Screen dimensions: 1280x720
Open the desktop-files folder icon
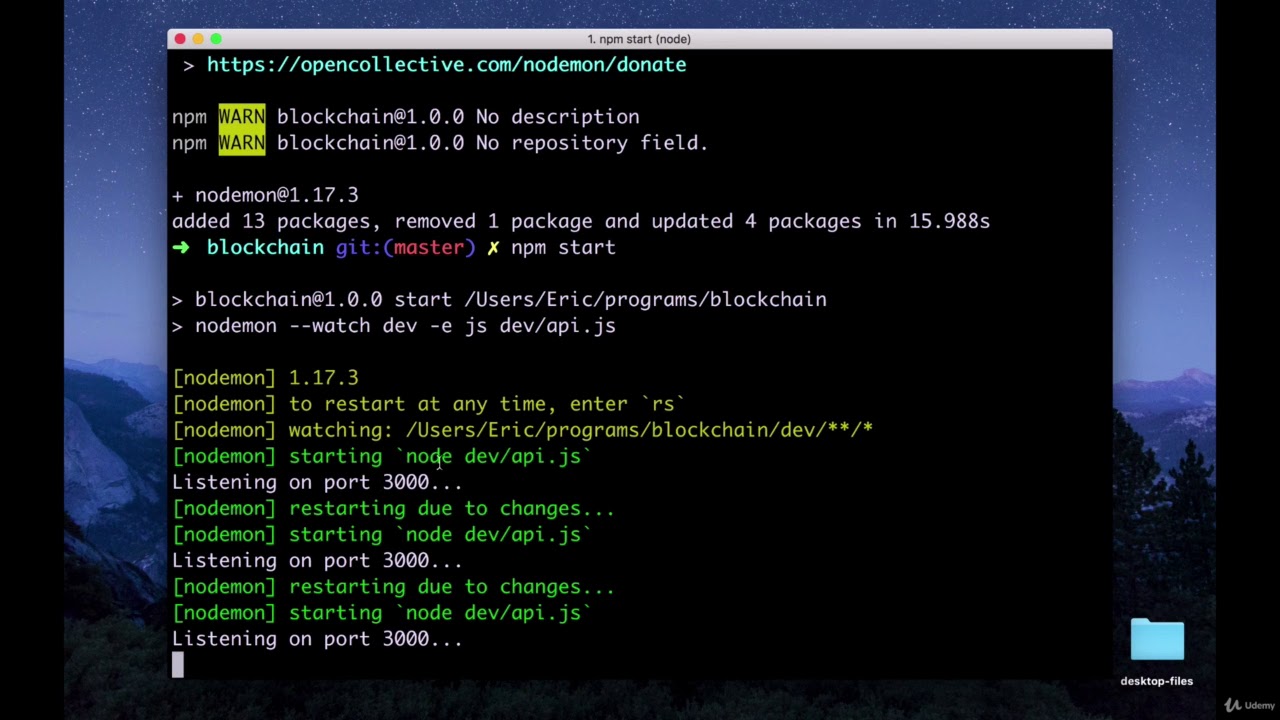coord(1157,640)
